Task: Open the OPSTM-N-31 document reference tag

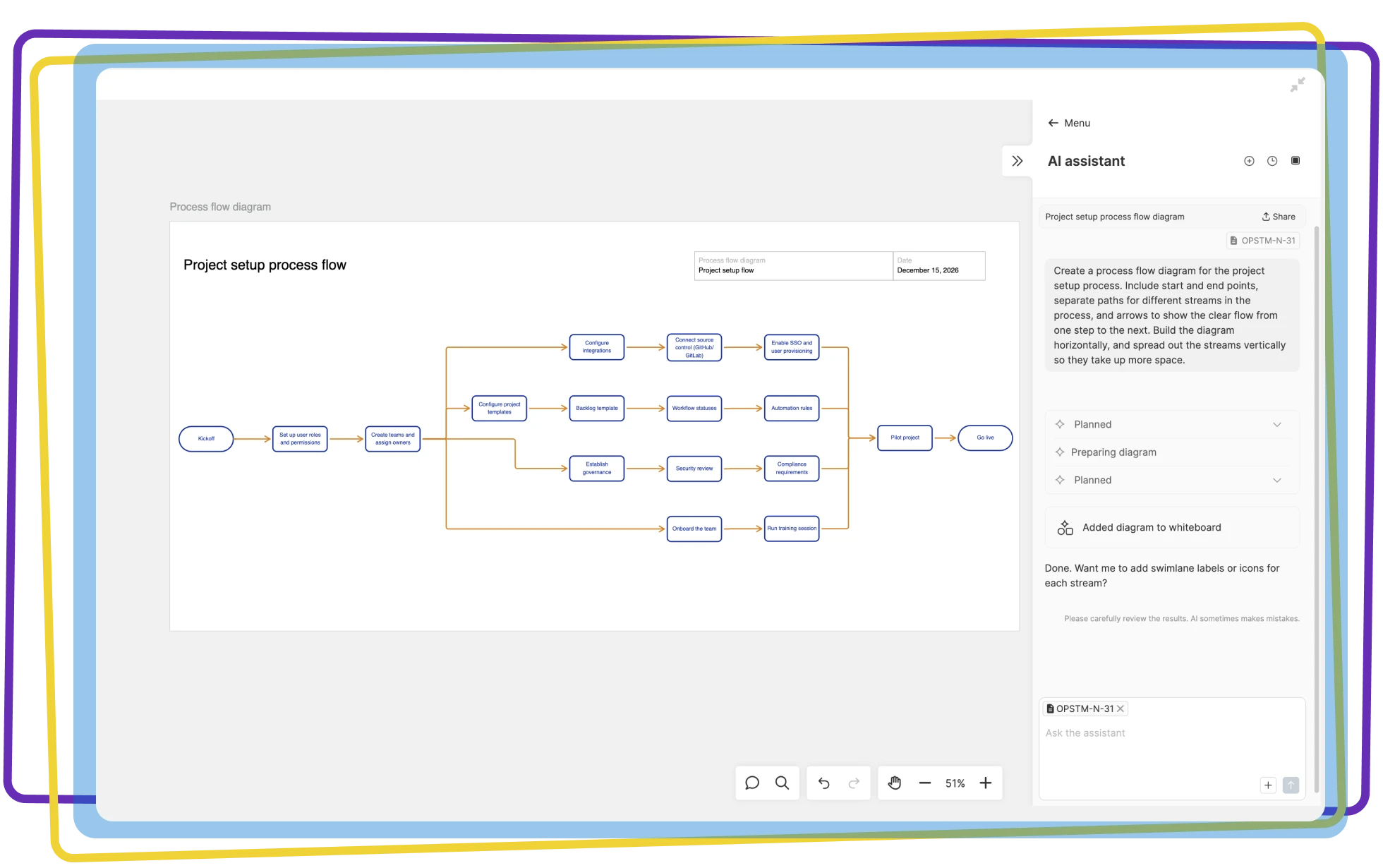Action: pos(1263,241)
